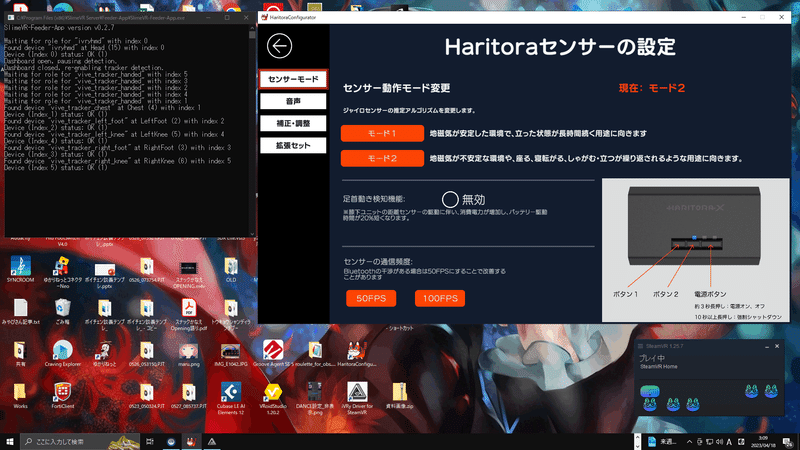Viewport: 800px width, 450px height.
Task: Switch to iVRy triangle taskbar icon
Action: (x=212, y=441)
